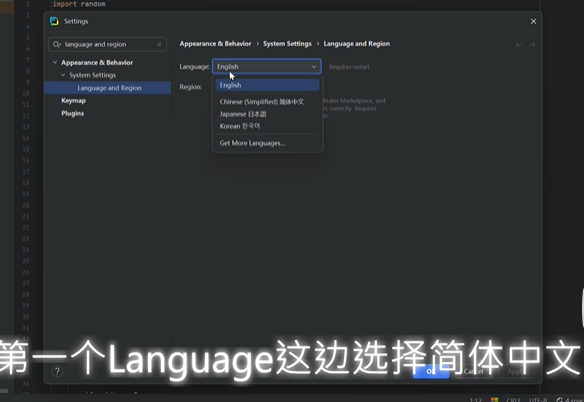584x402 pixels.
Task: Close the Settings dialog
Action: [533, 22]
